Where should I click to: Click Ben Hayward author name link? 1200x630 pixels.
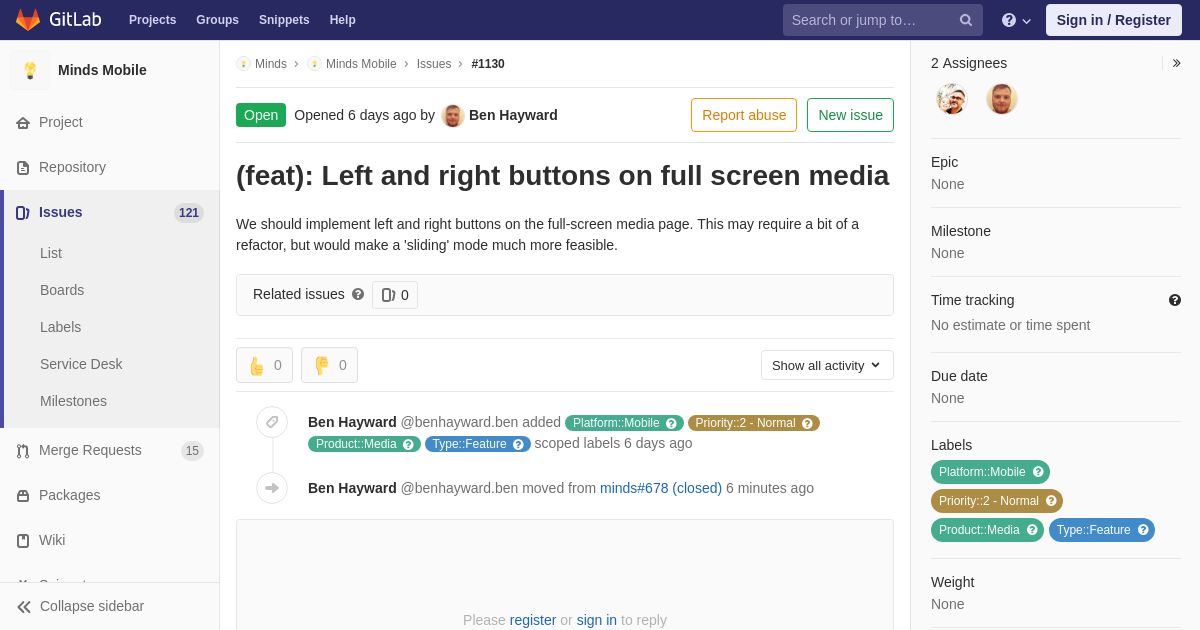[x=513, y=115]
